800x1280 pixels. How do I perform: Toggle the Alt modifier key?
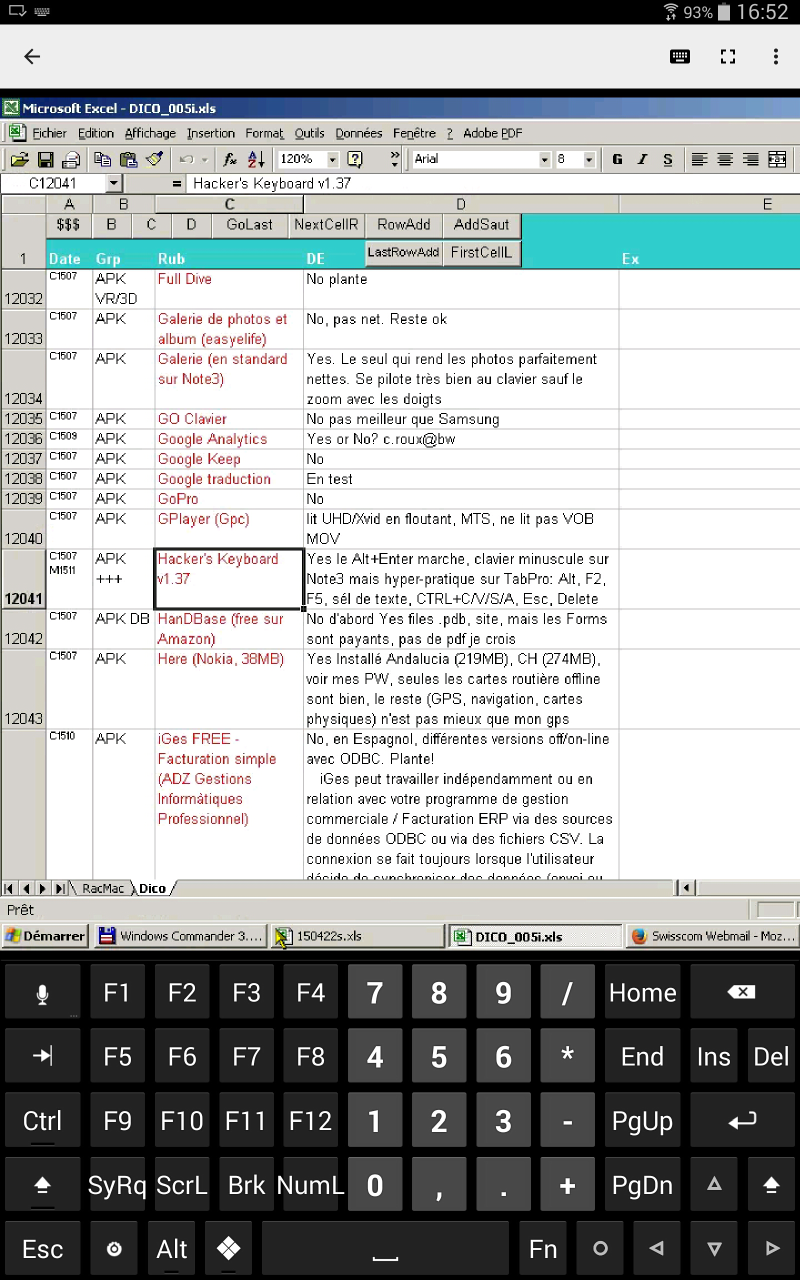pos(172,1249)
